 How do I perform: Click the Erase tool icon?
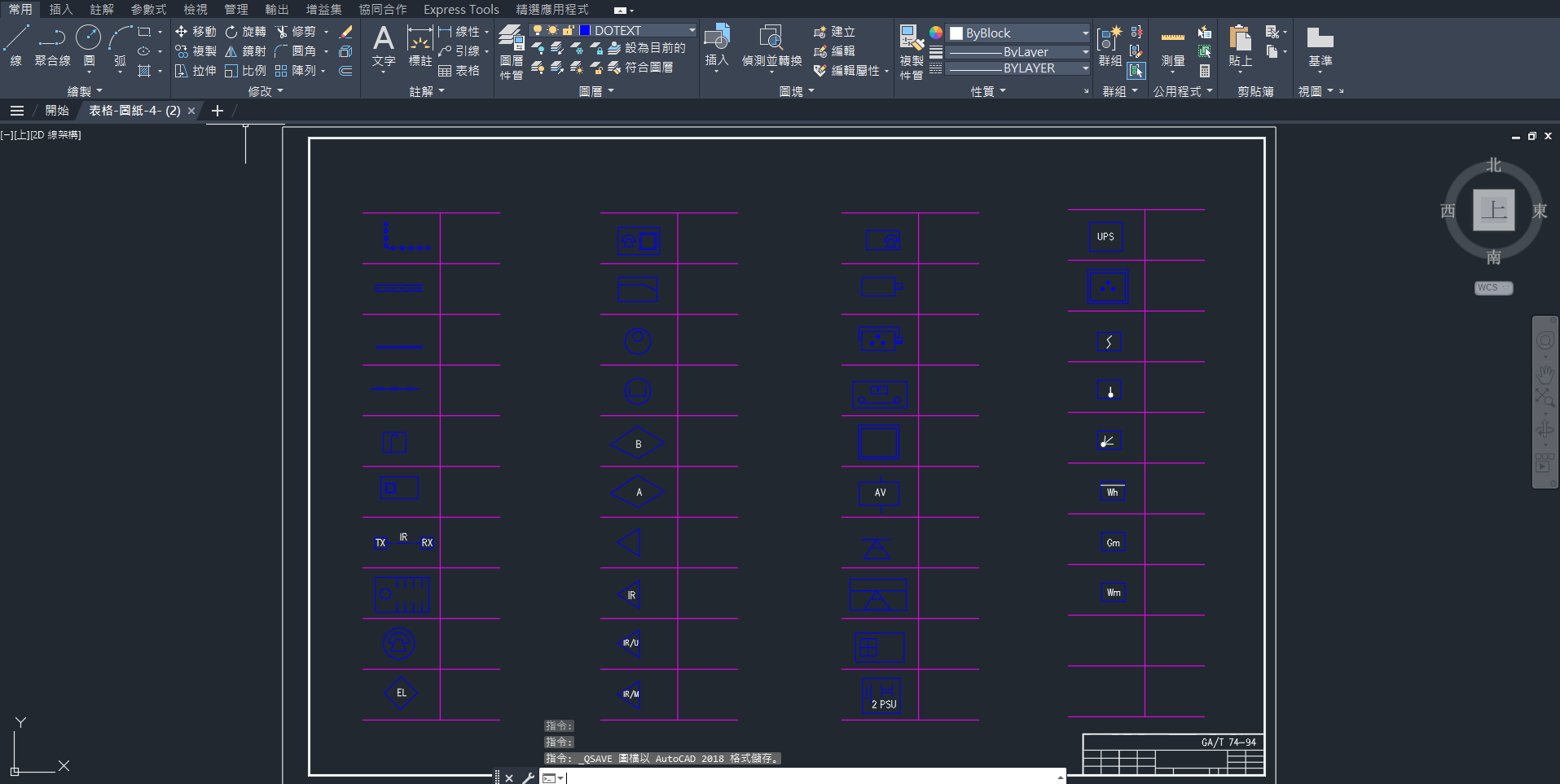(345, 32)
